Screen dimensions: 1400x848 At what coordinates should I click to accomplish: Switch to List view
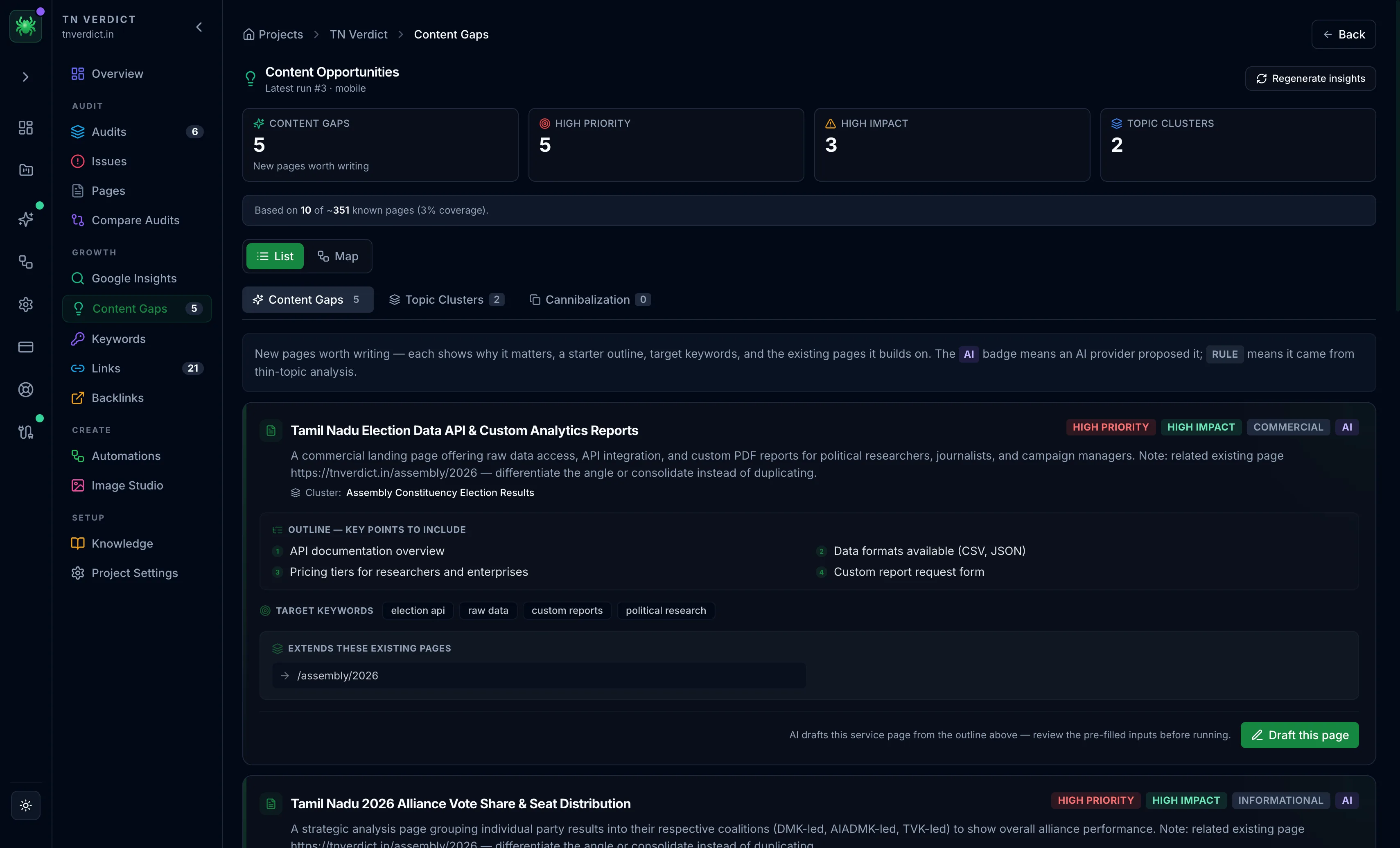click(x=275, y=256)
